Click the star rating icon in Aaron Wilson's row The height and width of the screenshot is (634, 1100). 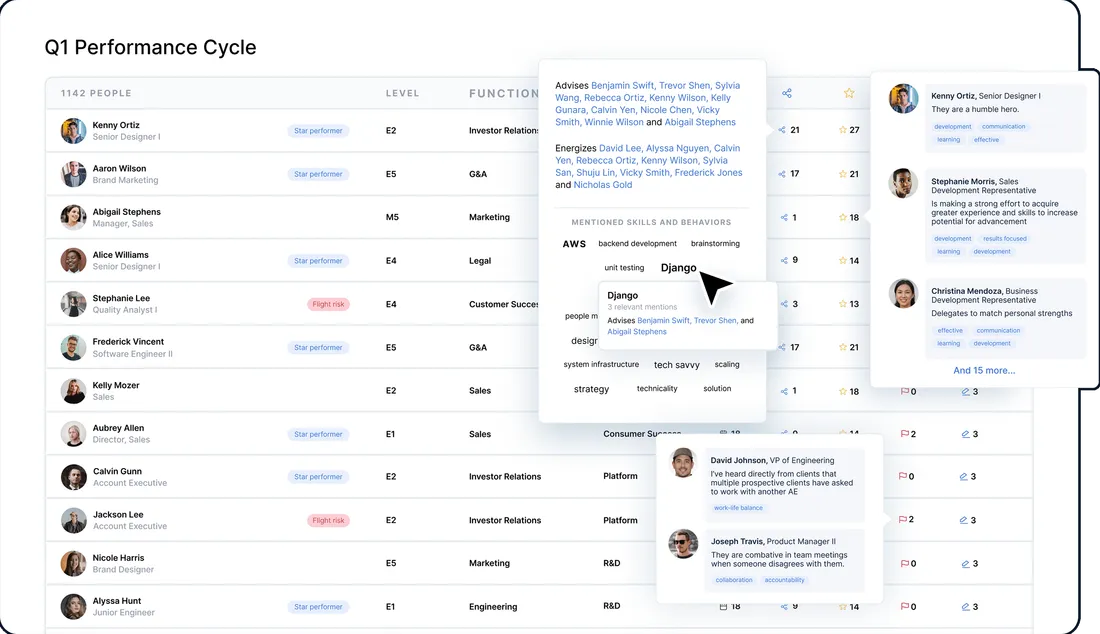click(x=843, y=174)
